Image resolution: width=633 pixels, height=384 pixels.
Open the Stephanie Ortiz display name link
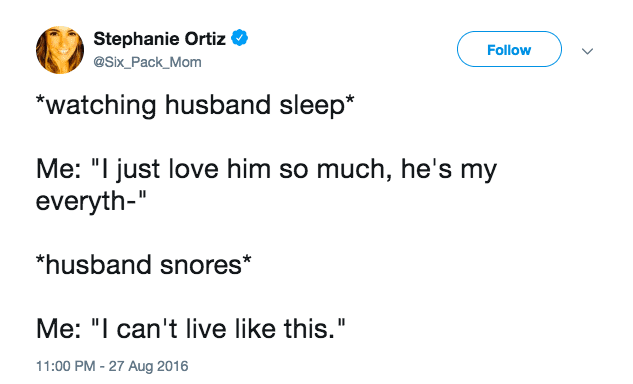[159, 39]
